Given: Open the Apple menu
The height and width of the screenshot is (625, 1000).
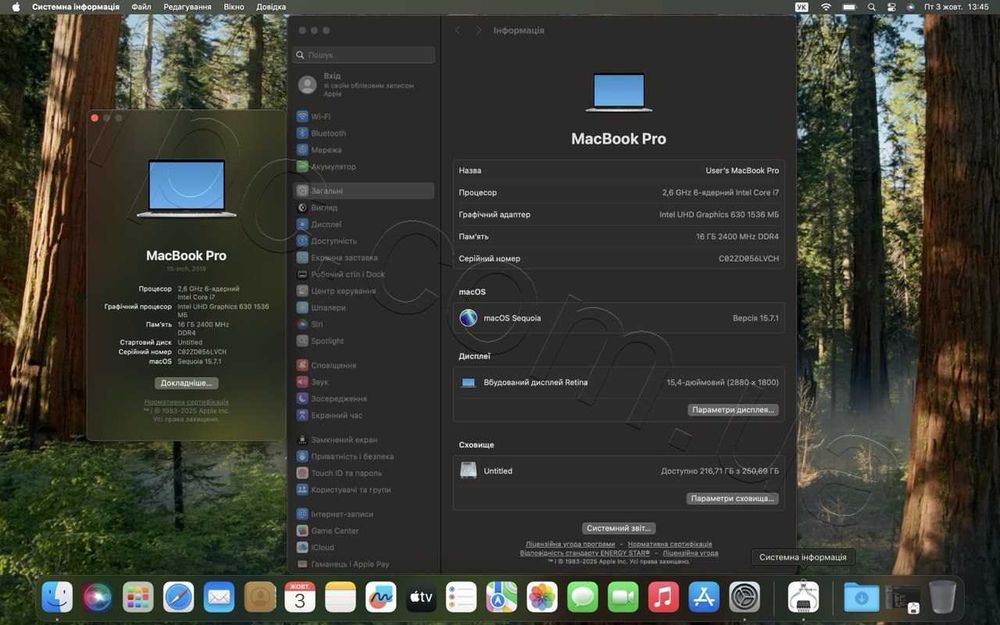Looking at the screenshot, I should pos(16,7).
